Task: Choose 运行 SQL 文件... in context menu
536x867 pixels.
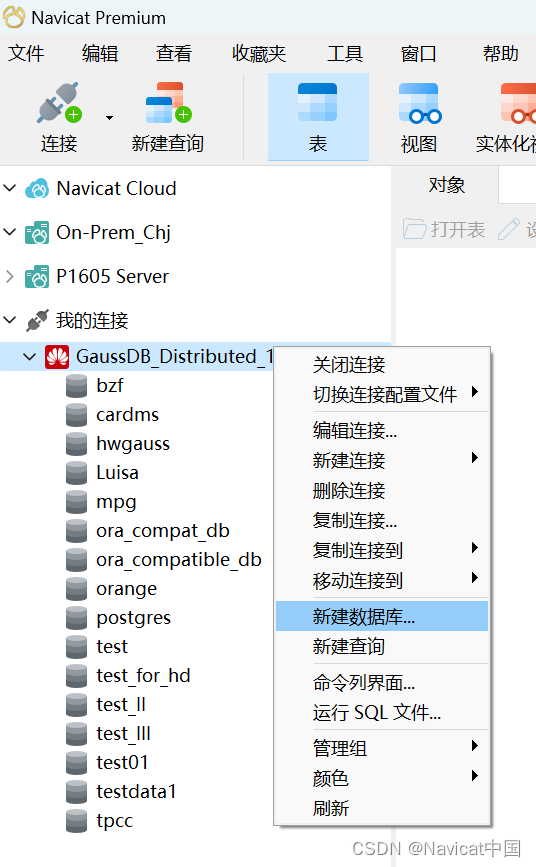Action: pos(382,713)
